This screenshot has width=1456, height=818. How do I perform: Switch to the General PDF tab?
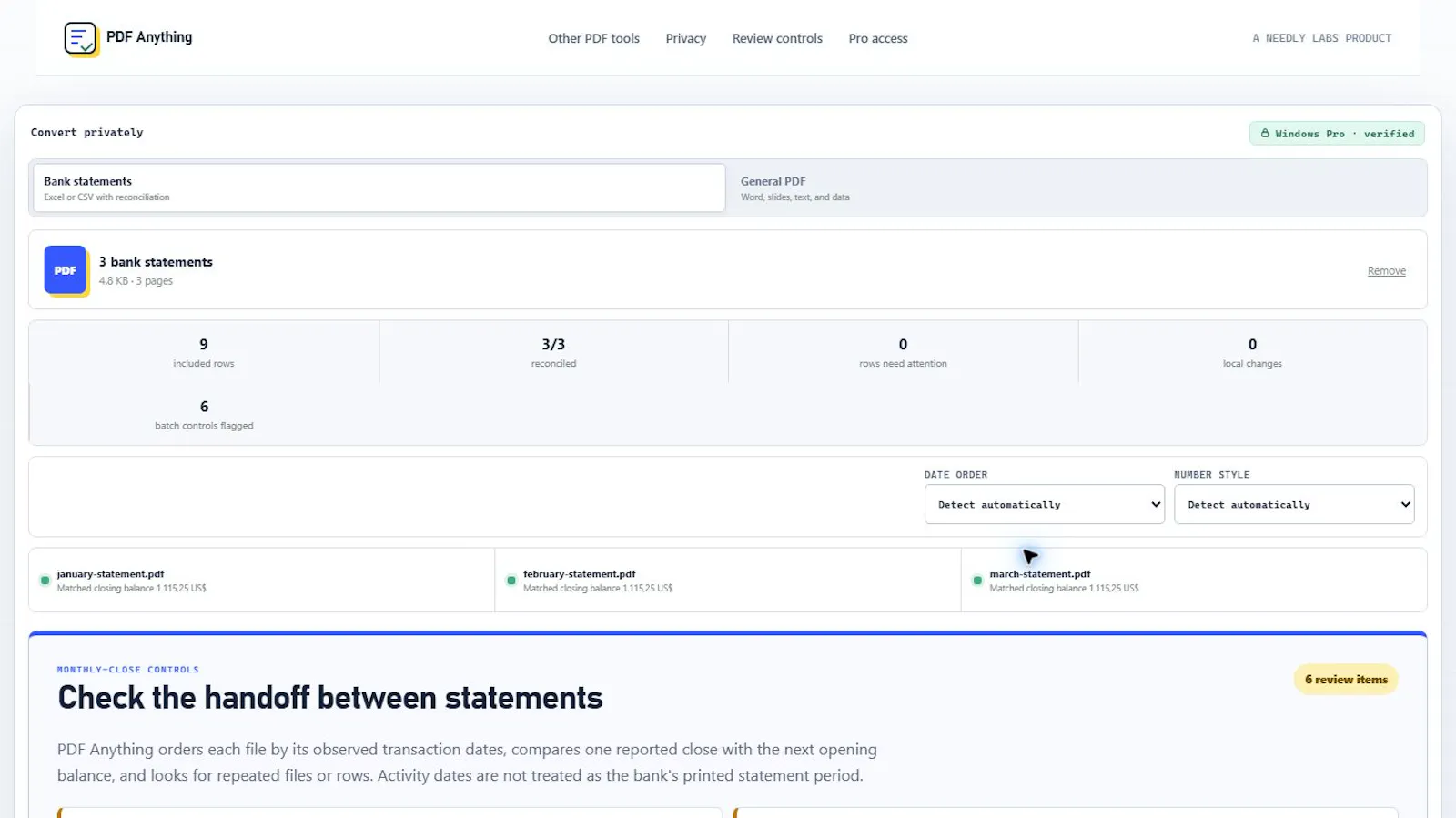pos(1077,188)
